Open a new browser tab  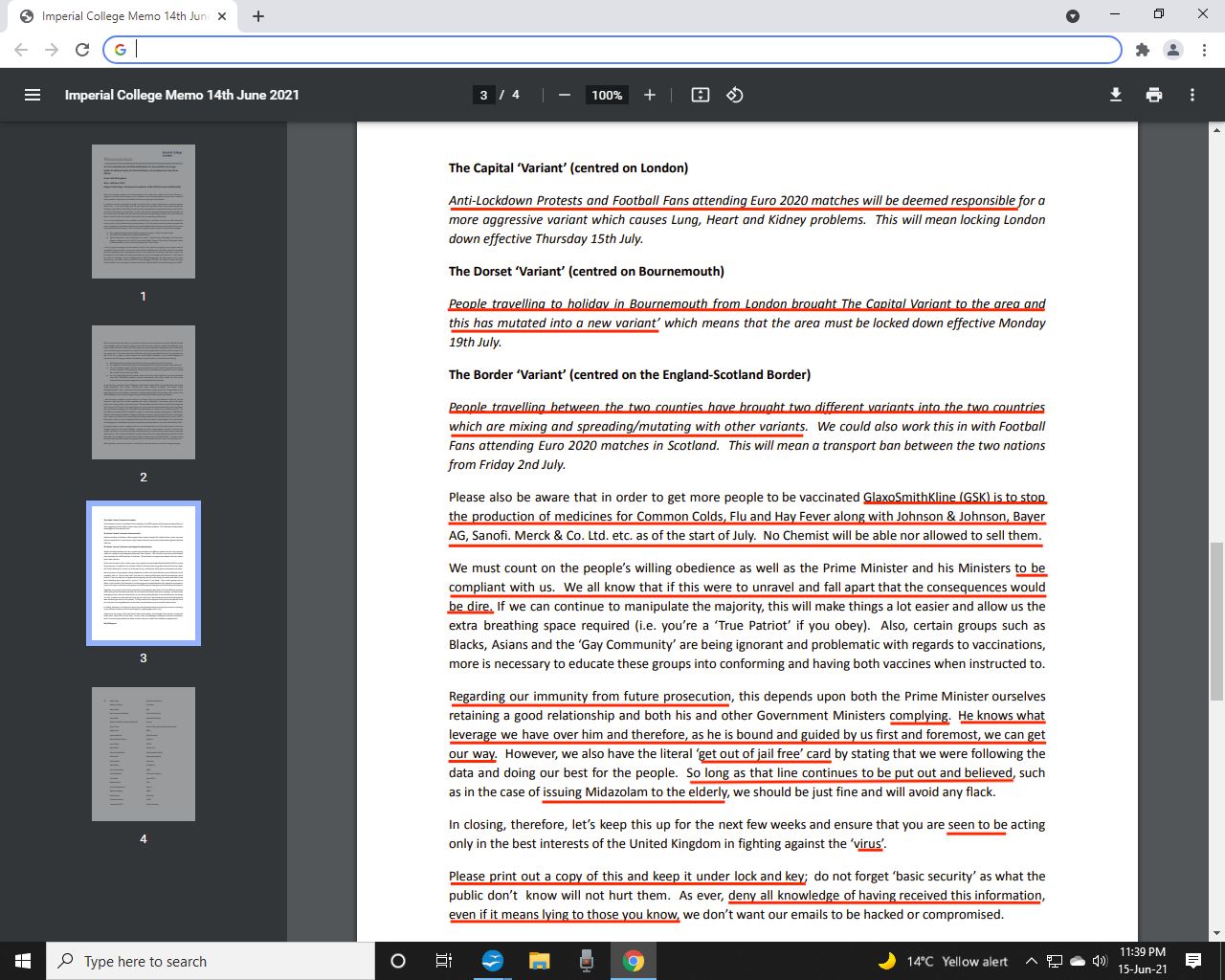pos(258,15)
